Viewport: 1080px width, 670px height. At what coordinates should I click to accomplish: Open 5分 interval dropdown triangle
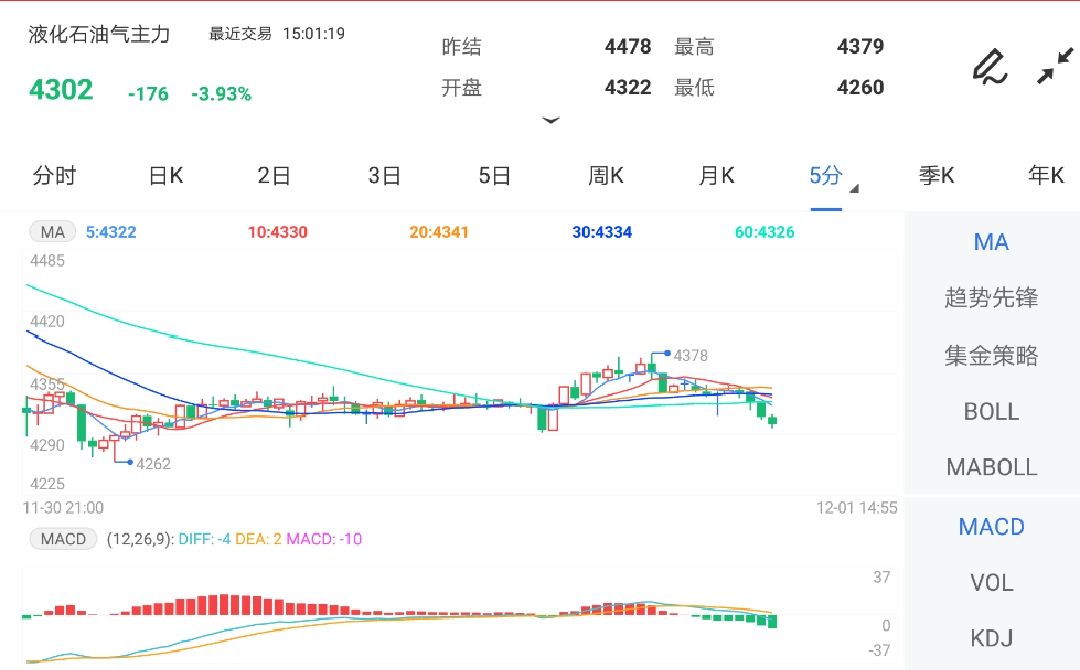pyautogui.click(x=854, y=189)
